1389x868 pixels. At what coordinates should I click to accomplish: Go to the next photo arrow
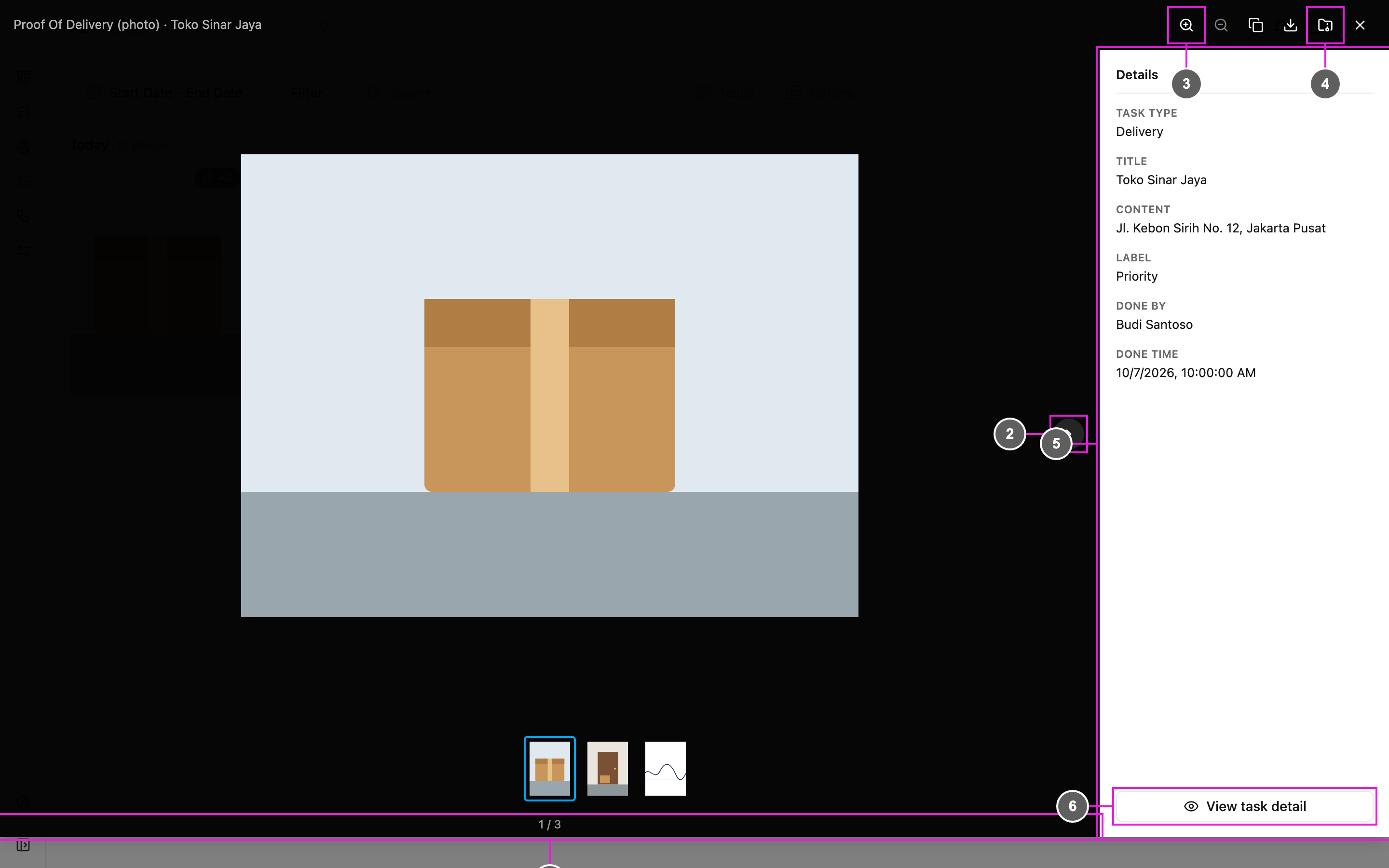(x=1069, y=434)
